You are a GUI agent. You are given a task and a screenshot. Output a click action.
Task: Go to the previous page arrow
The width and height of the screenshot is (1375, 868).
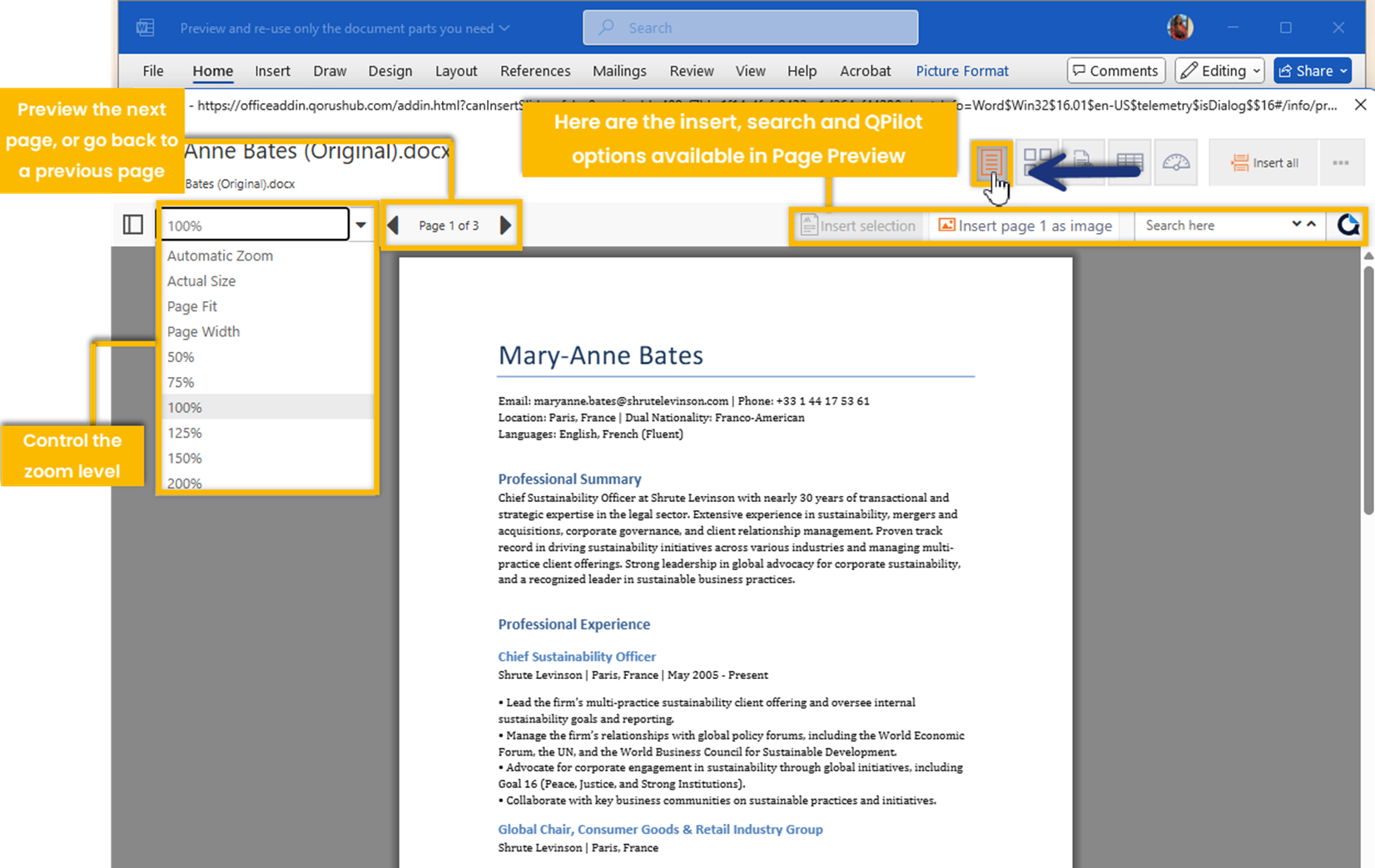[393, 226]
